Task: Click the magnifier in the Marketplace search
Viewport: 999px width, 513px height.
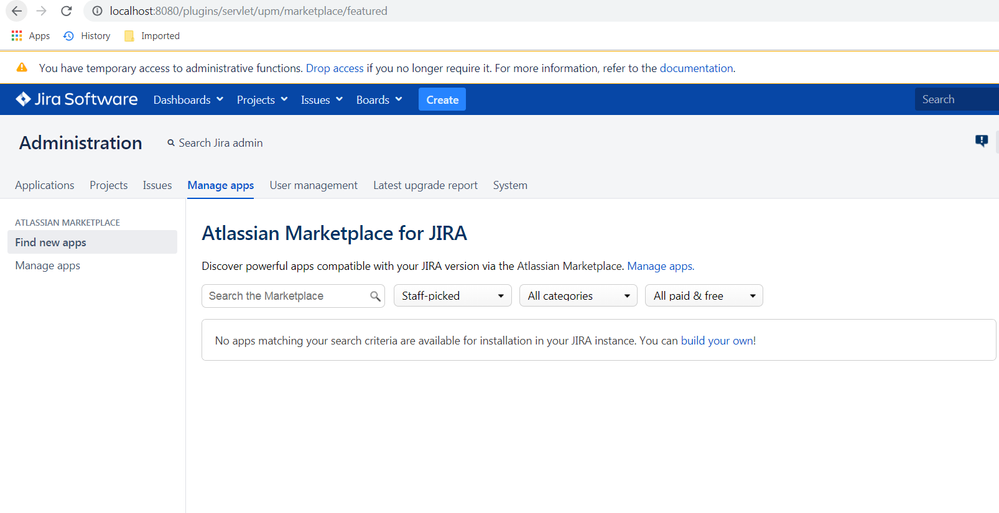Action: coord(375,296)
